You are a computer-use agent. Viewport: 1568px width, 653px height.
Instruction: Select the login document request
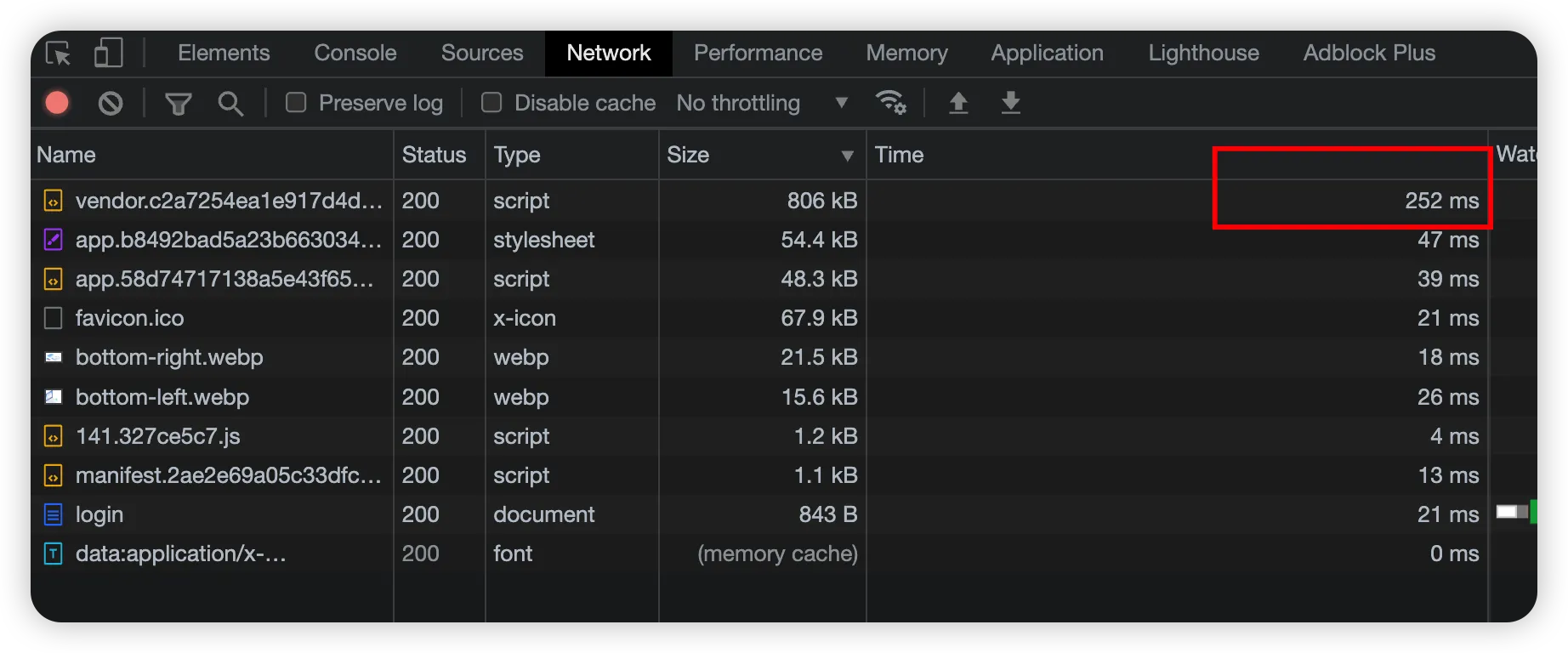[x=99, y=514]
